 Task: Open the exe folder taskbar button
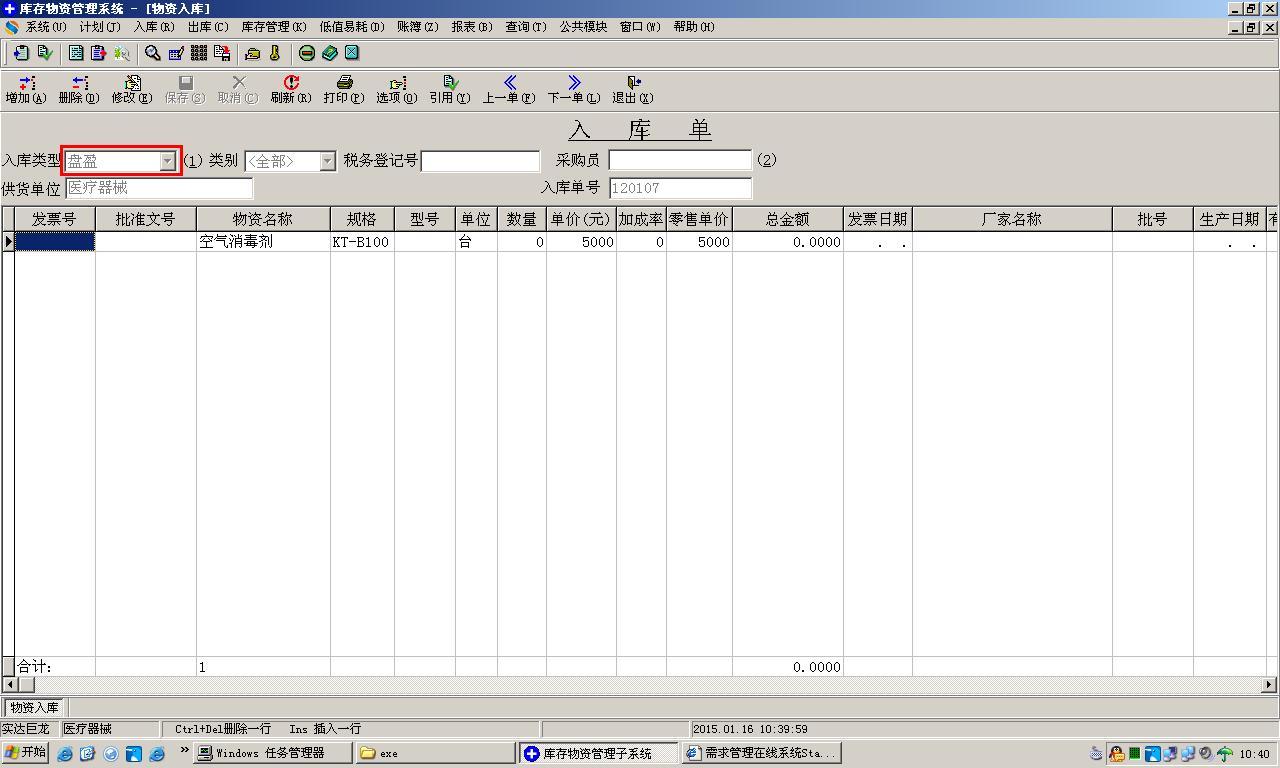435,753
